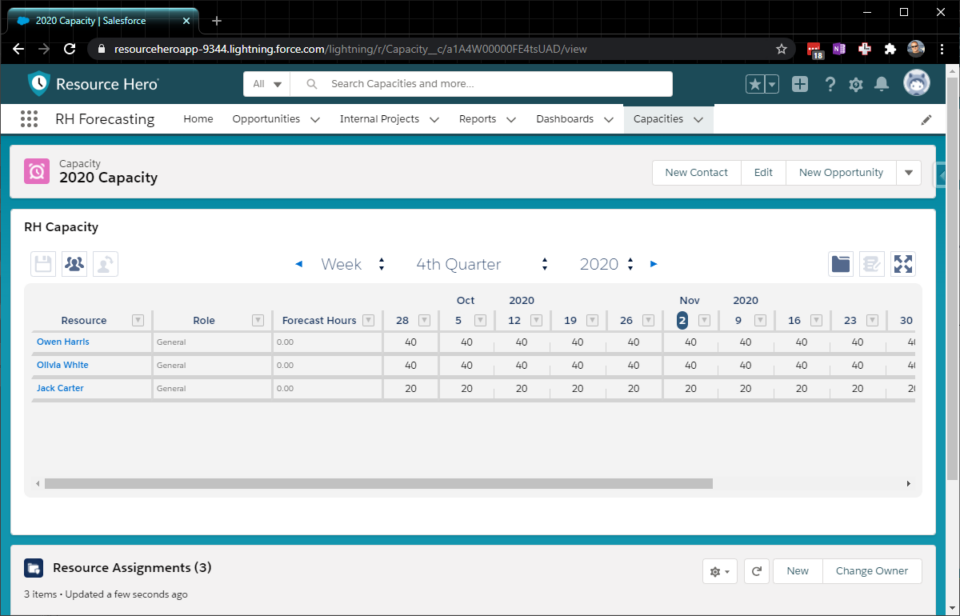Open the Role column filter dropdown
The width and height of the screenshot is (960, 616).
[258, 320]
